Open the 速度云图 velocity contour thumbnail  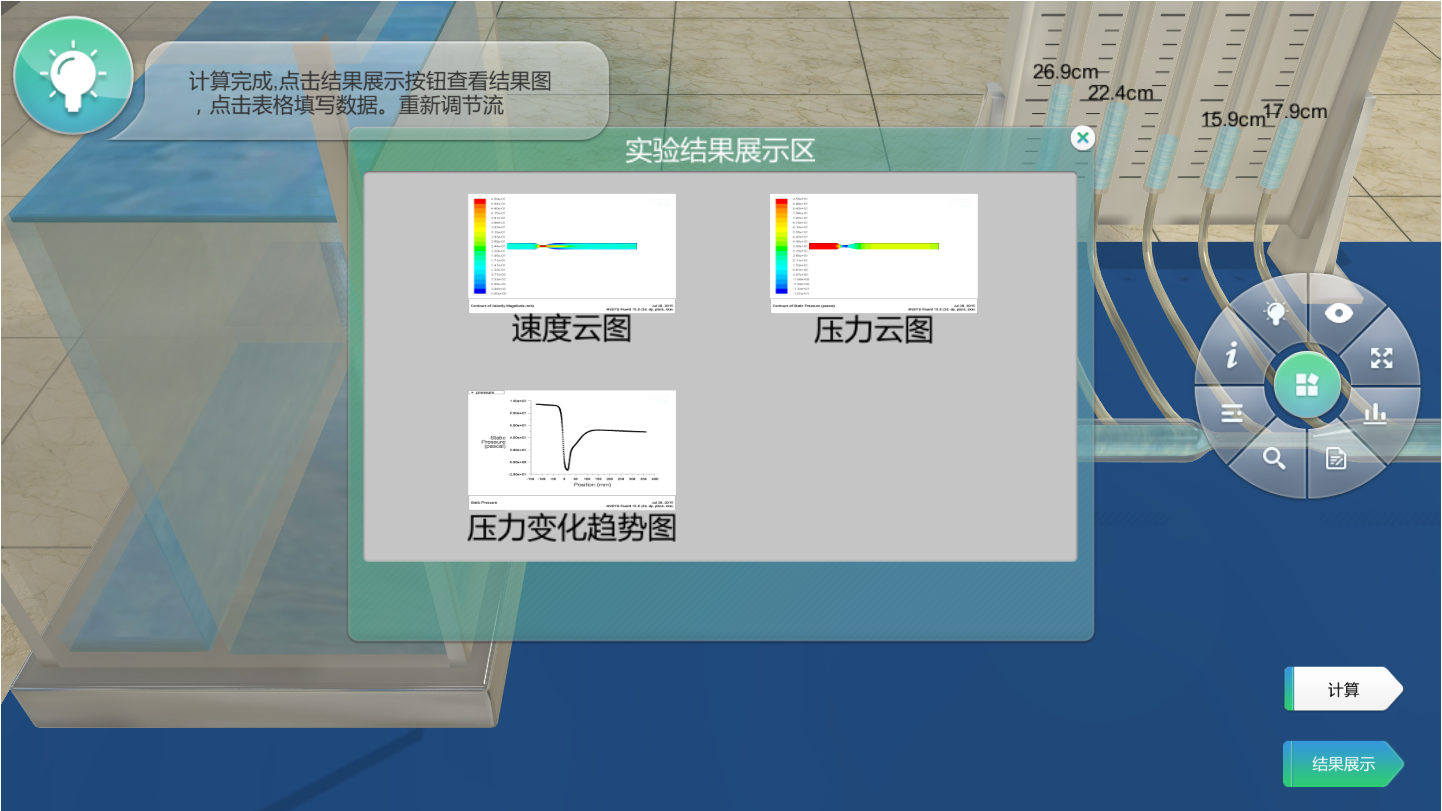572,253
